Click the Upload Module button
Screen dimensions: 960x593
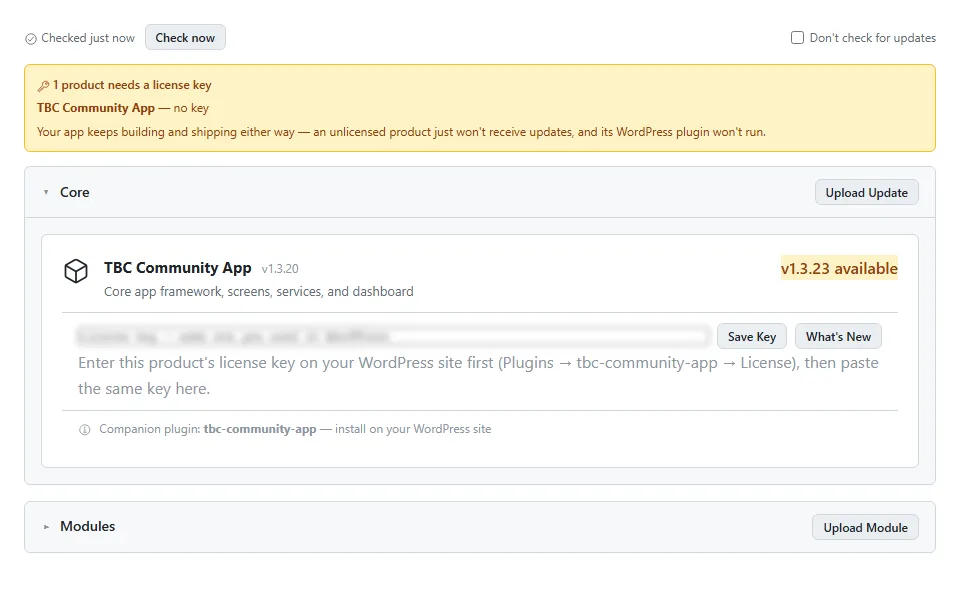point(865,527)
